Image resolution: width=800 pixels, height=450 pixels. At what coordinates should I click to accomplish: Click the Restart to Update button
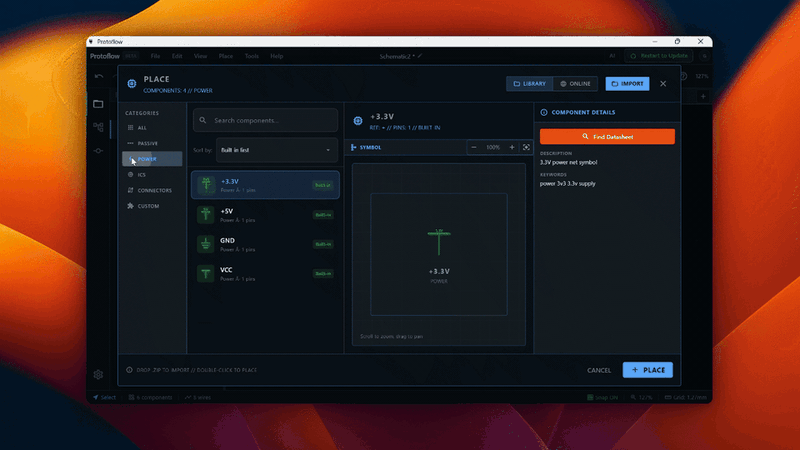659,56
